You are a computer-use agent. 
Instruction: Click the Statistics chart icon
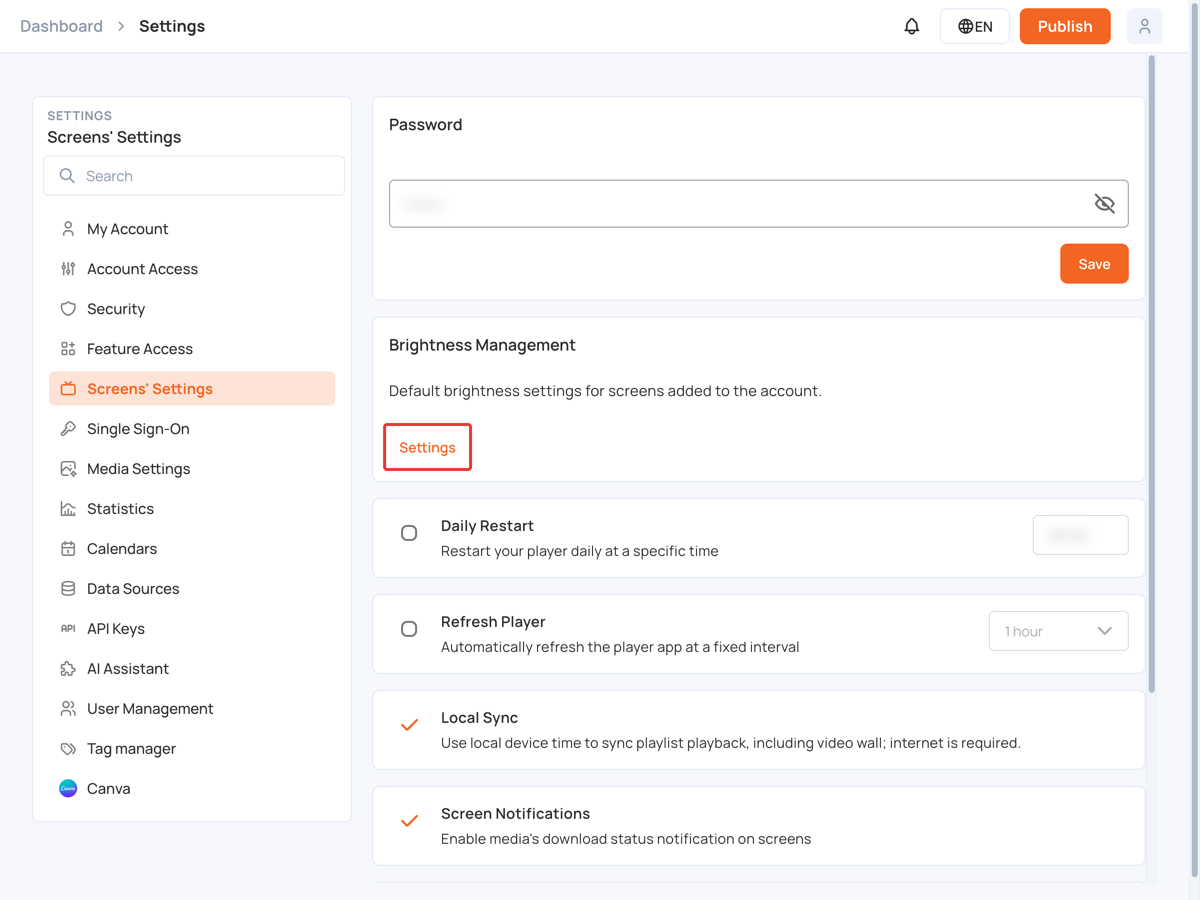(x=68, y=509)
